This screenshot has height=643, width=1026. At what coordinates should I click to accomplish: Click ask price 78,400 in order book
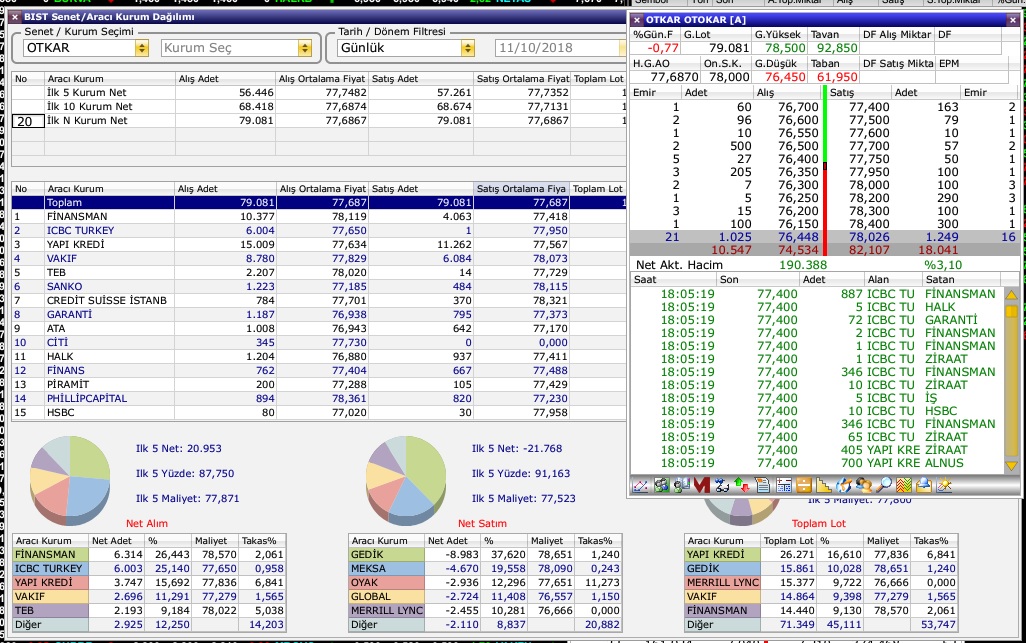(869, 224)
